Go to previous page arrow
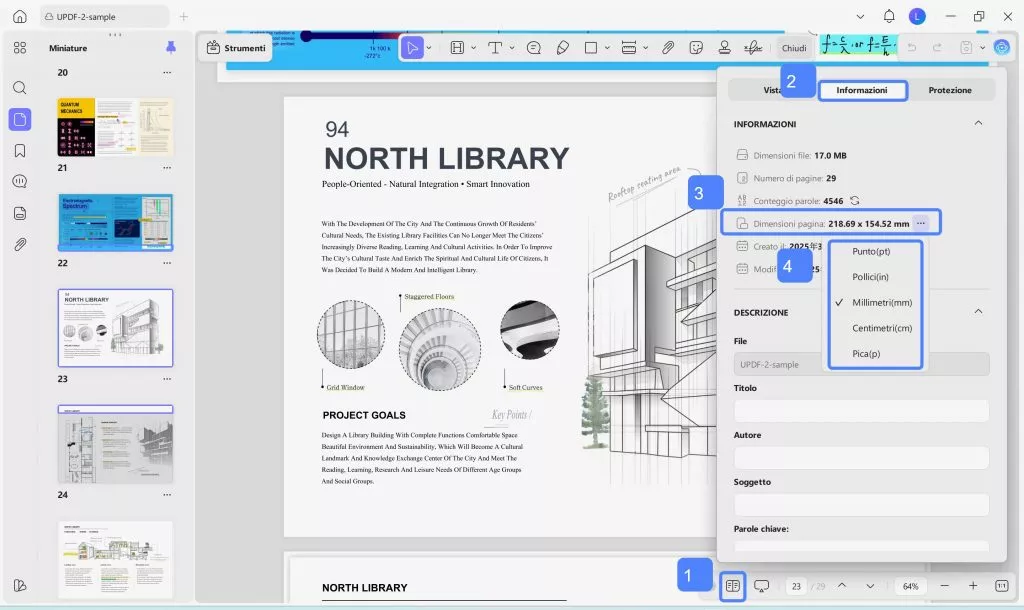Screen dimensions: 1024x610 pos(842,586)
